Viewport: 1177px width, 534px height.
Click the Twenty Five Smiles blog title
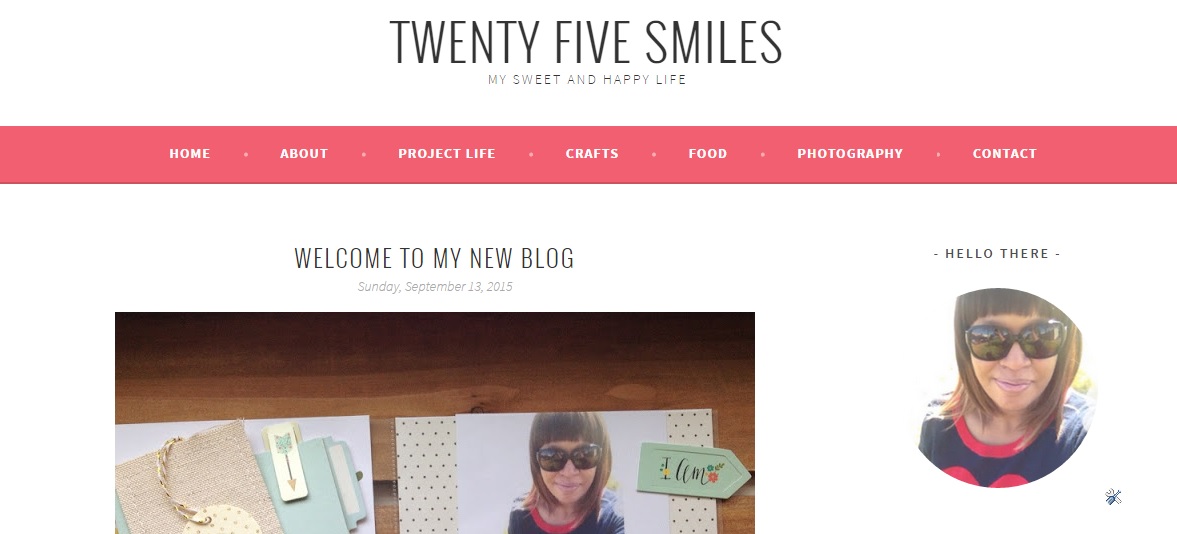586,42
